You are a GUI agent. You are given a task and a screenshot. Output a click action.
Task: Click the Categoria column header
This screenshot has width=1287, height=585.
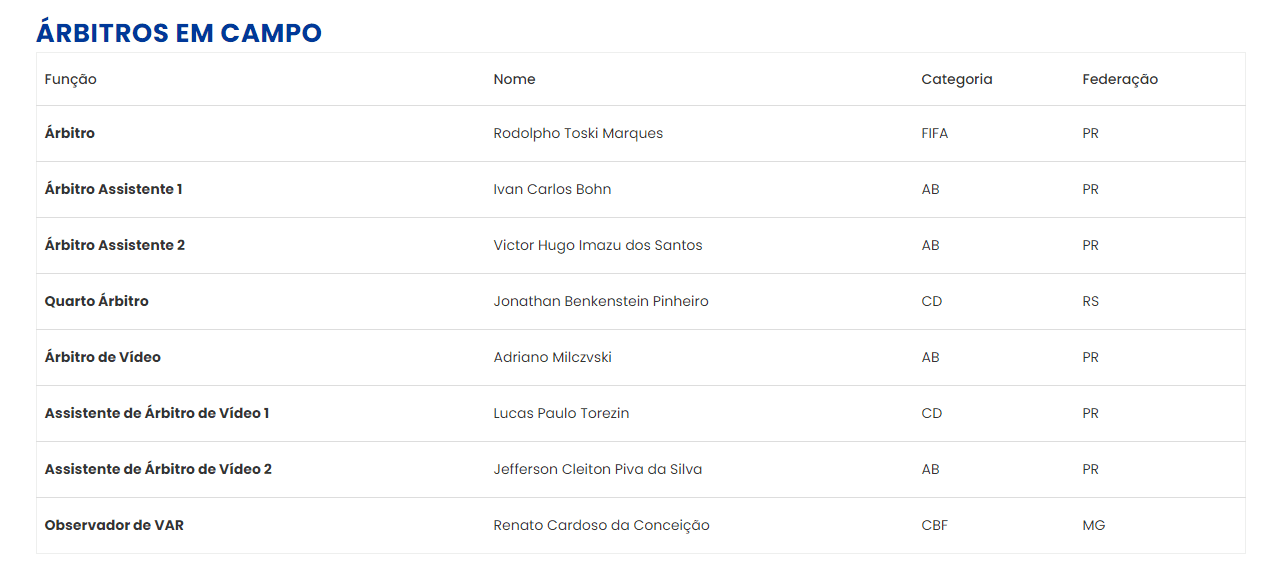956,79
